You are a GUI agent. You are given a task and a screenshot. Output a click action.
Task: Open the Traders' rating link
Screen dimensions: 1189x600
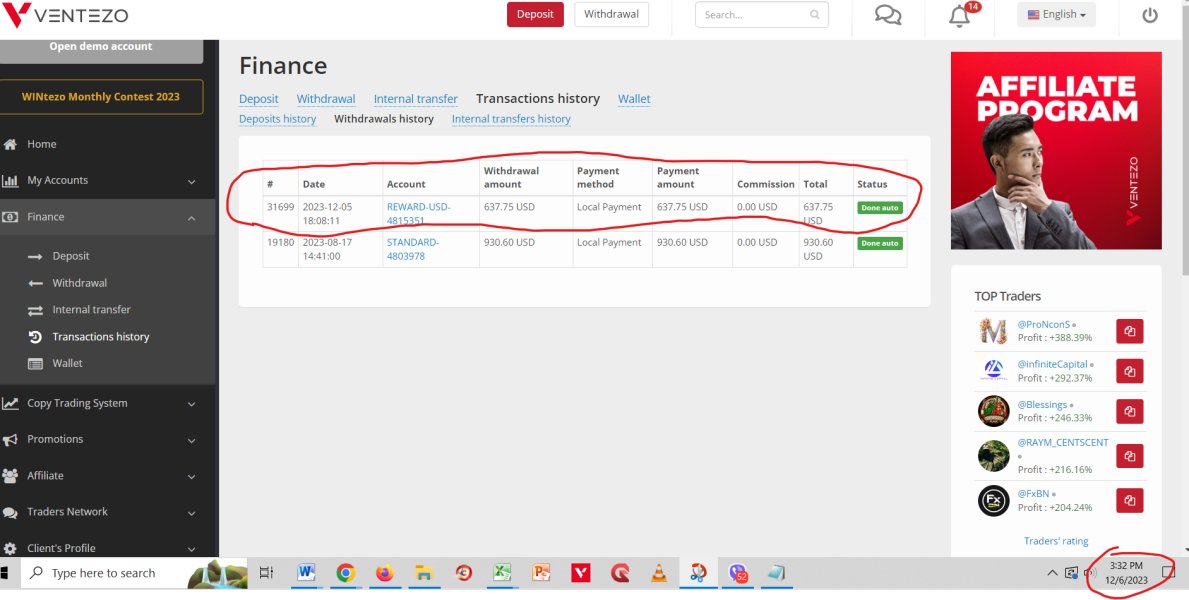(1056, 541)
